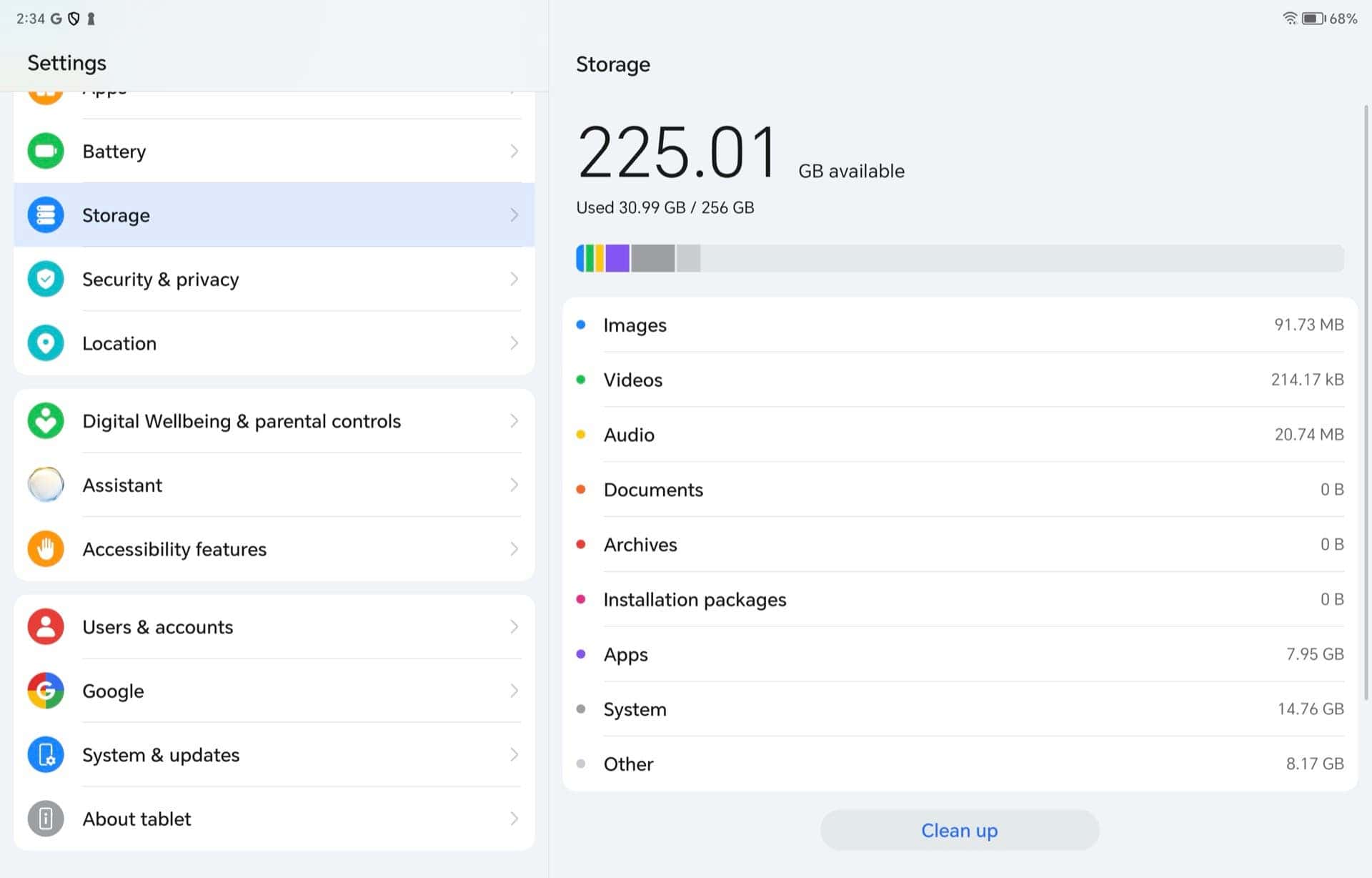This screenshot has height=878, width=1372.
Task: Tap the orange Accessibility hand icon
Action: [x=46, y=549]
